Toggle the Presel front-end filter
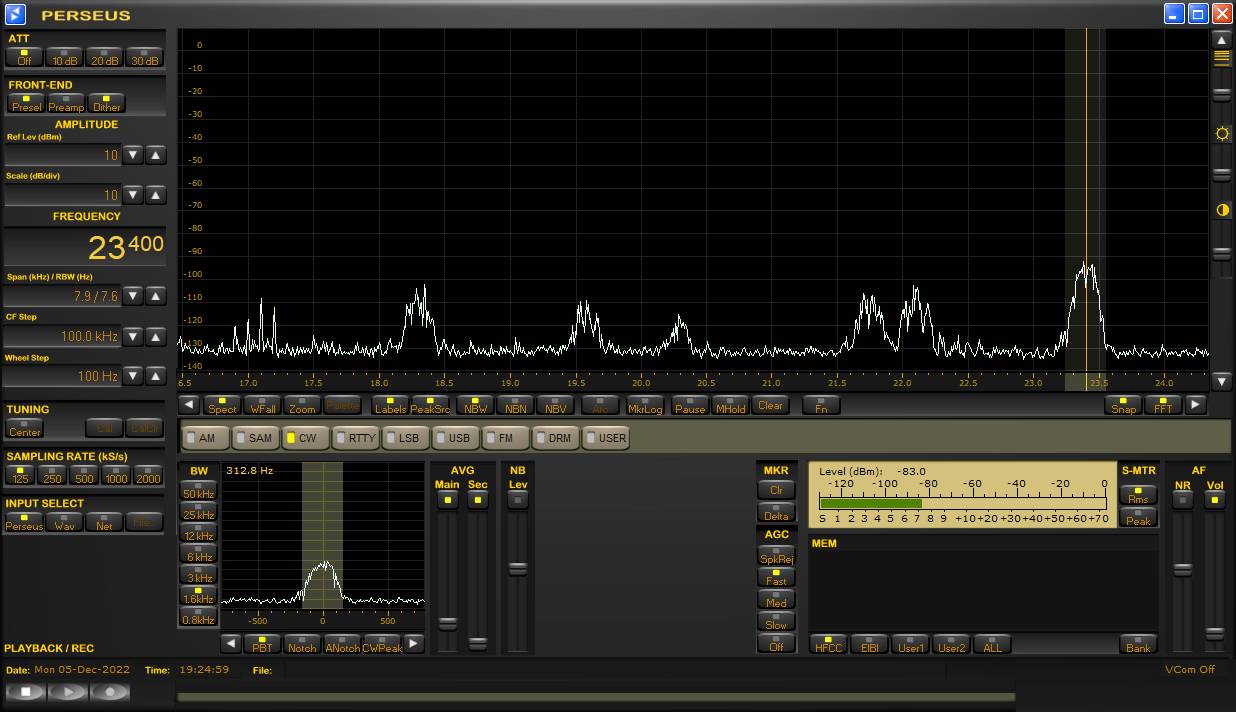The image size is (1236, 712). [x=26, y=103]
